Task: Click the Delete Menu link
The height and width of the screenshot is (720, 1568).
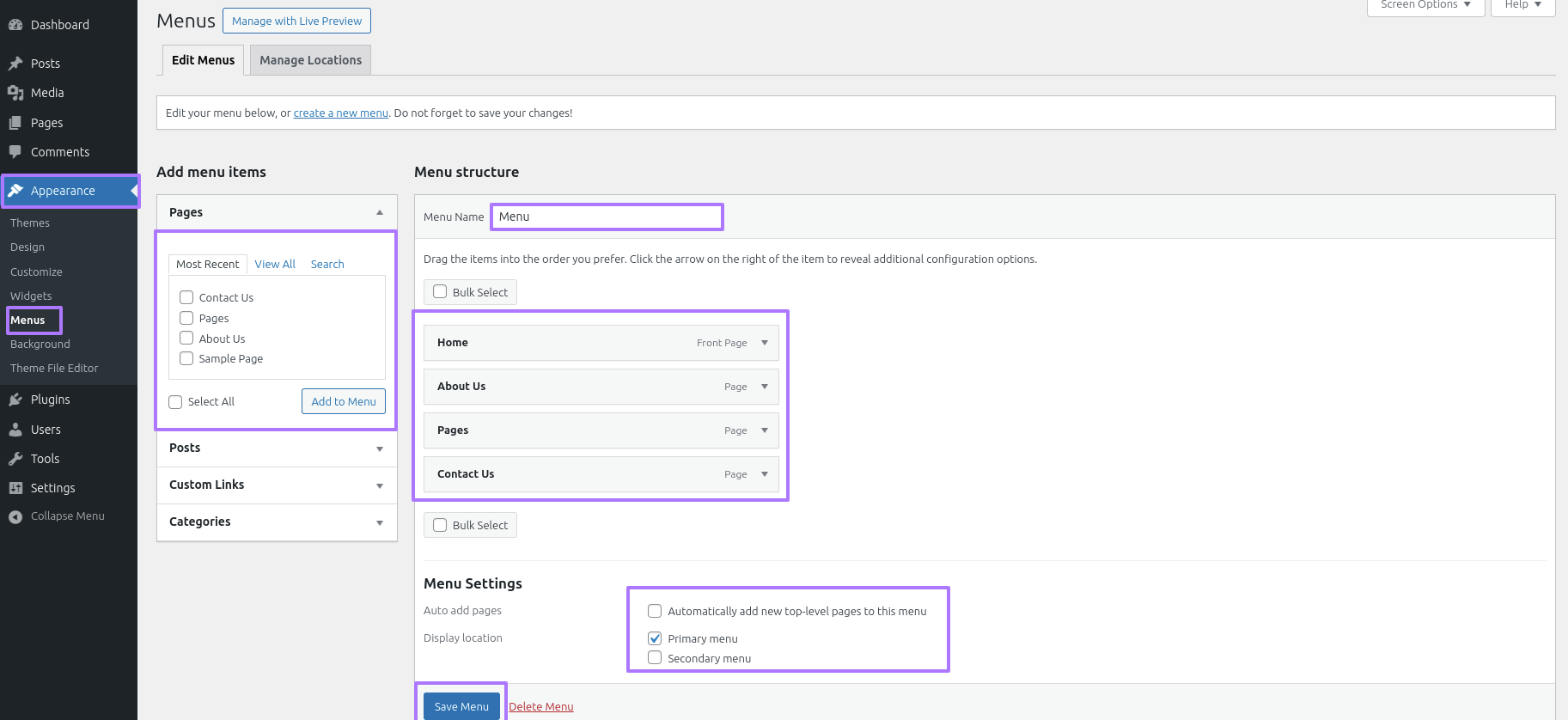Action: (541, 707)
